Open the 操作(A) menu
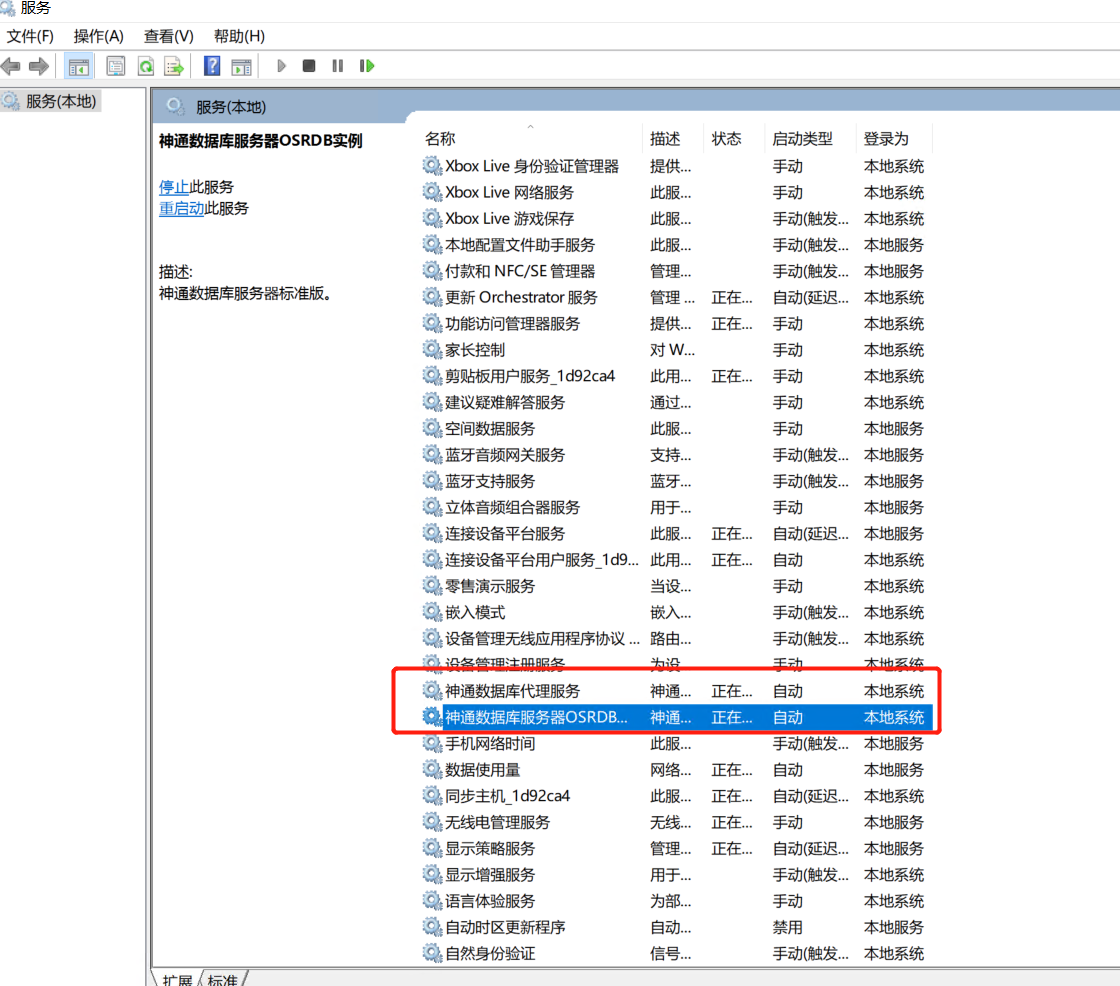This screenshot has width=1120, height=986. (x=99, y=36)
